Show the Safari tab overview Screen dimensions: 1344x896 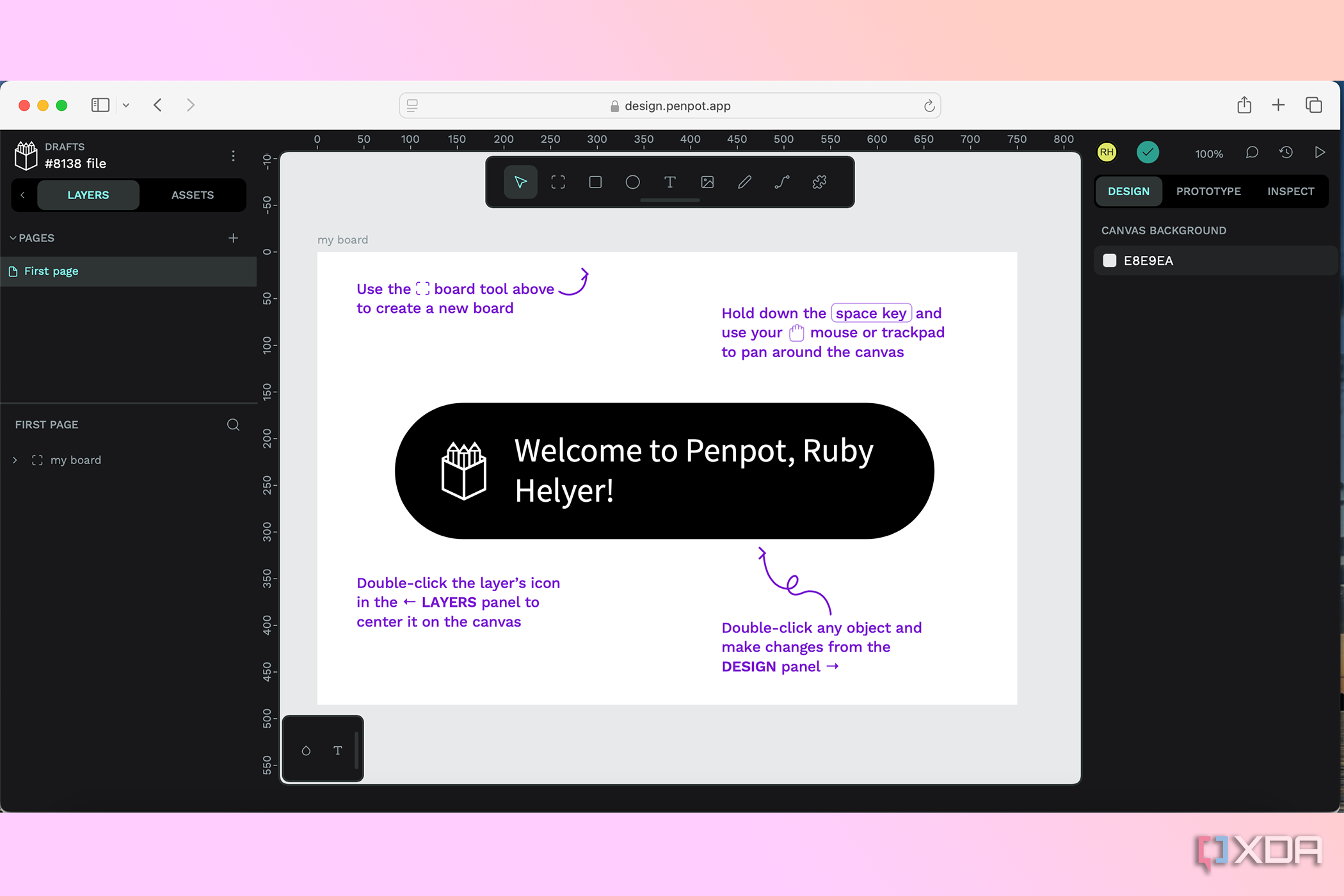pos(1314,105)
